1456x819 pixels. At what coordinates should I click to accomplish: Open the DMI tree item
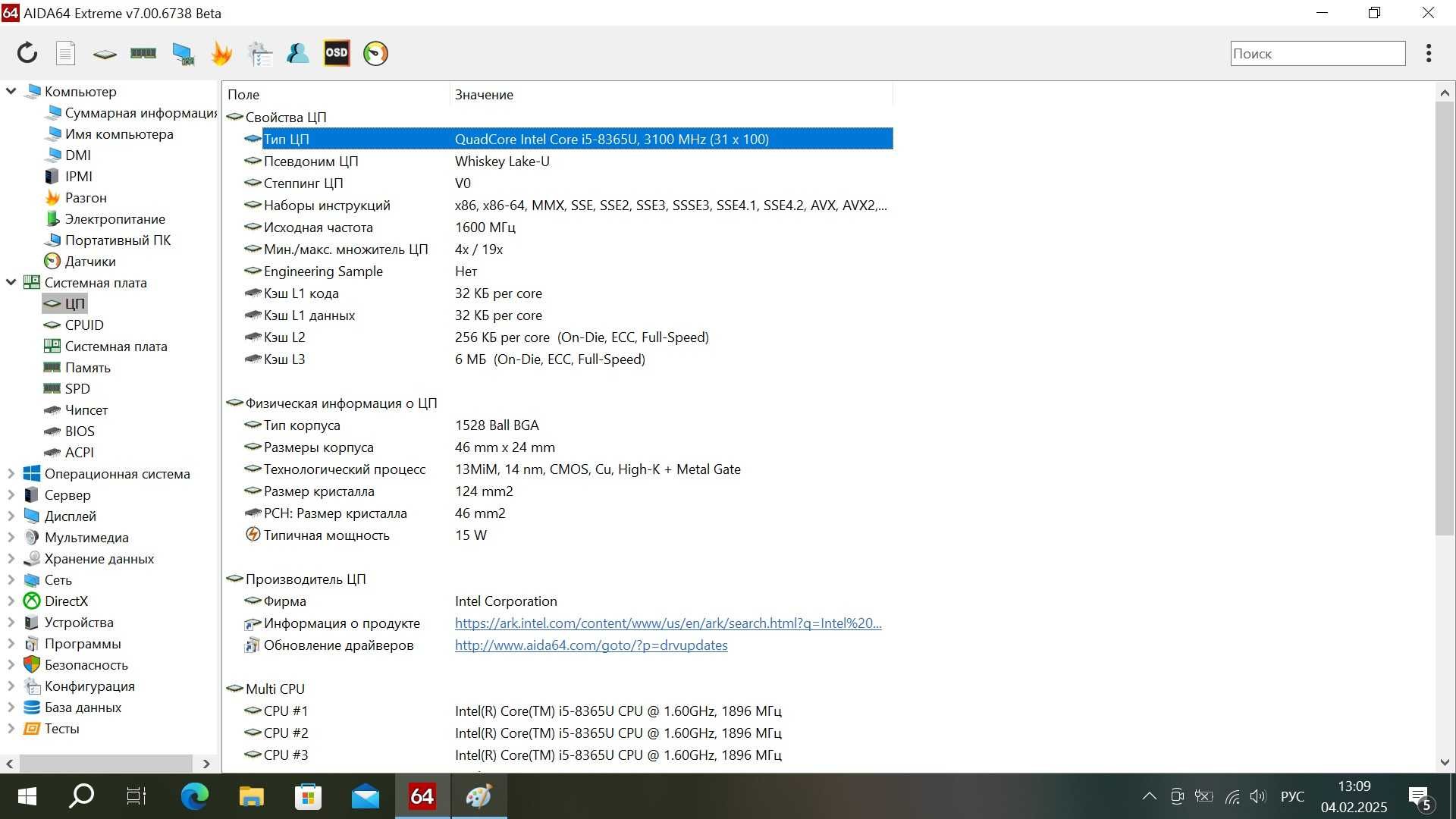point(77,155)
